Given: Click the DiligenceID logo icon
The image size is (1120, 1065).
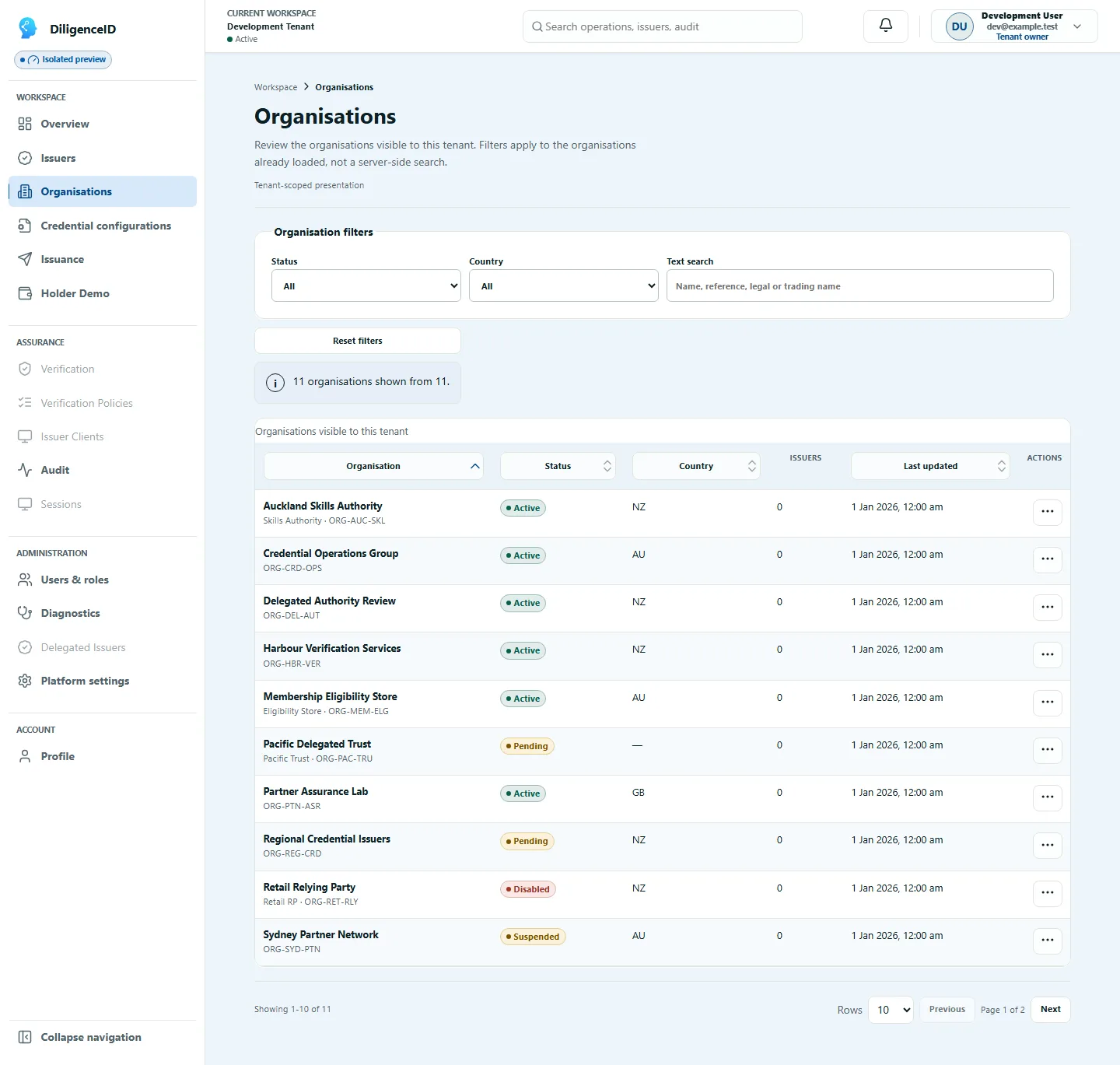Looking at the screenshot, I should (x=27, y=28).
